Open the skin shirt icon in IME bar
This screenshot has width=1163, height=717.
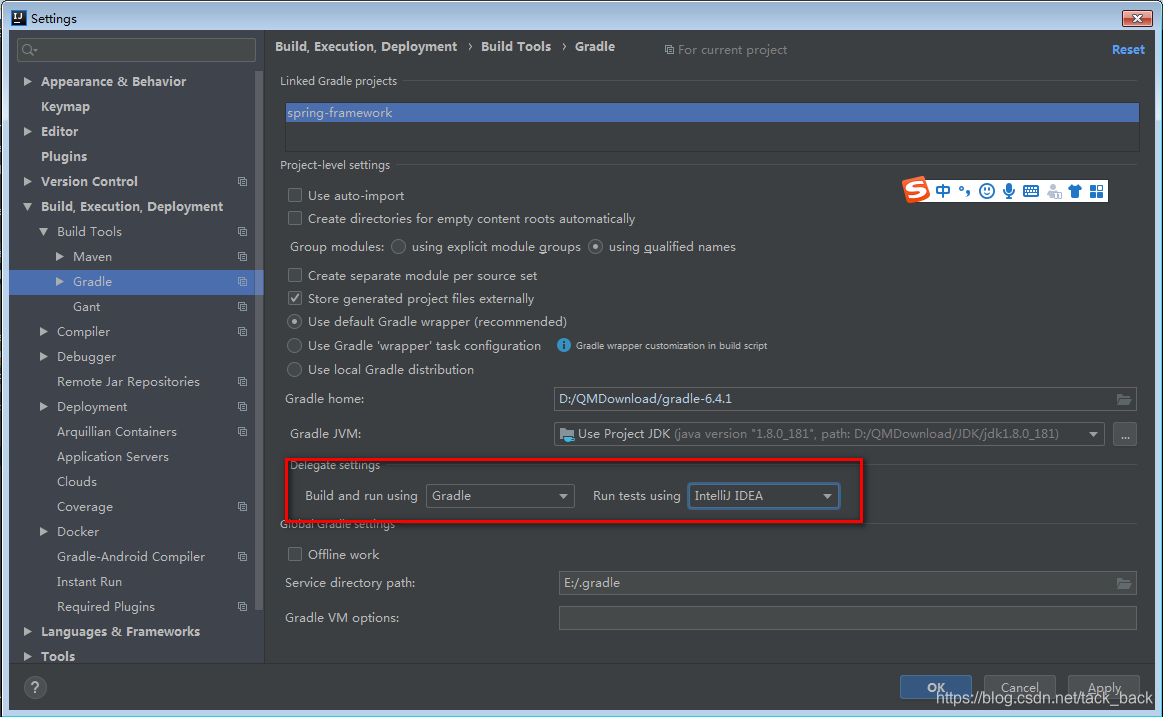click(x=1075, y=191)
